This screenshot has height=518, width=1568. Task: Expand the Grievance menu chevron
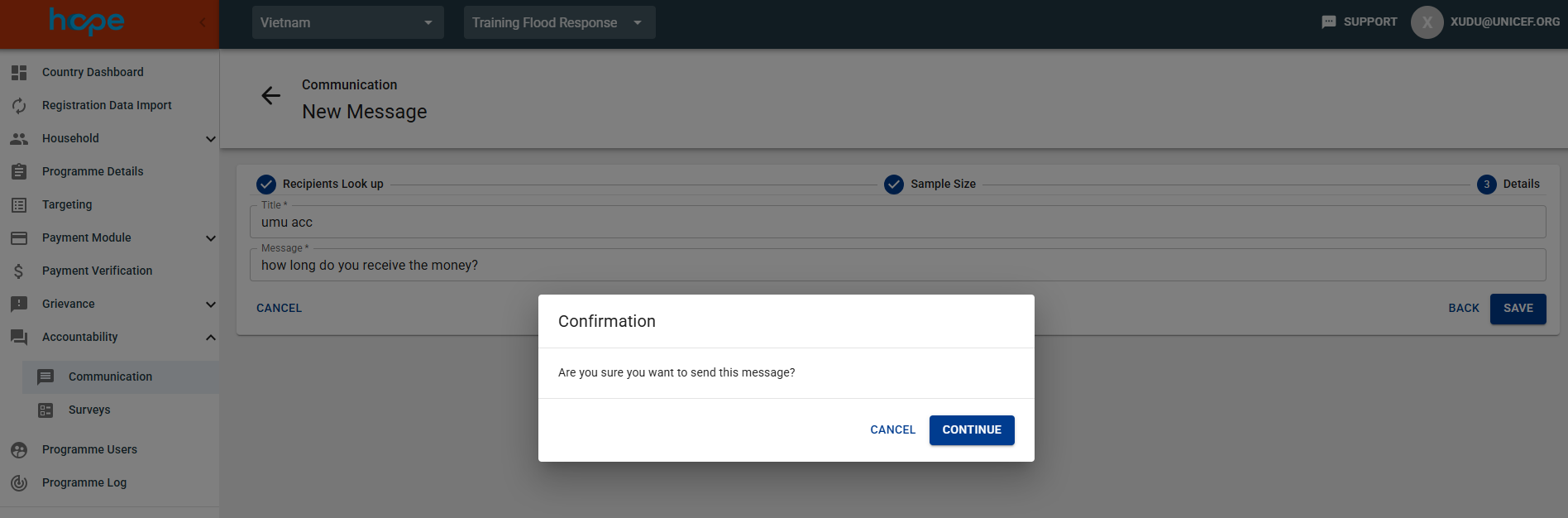click(x=210, y=305)
